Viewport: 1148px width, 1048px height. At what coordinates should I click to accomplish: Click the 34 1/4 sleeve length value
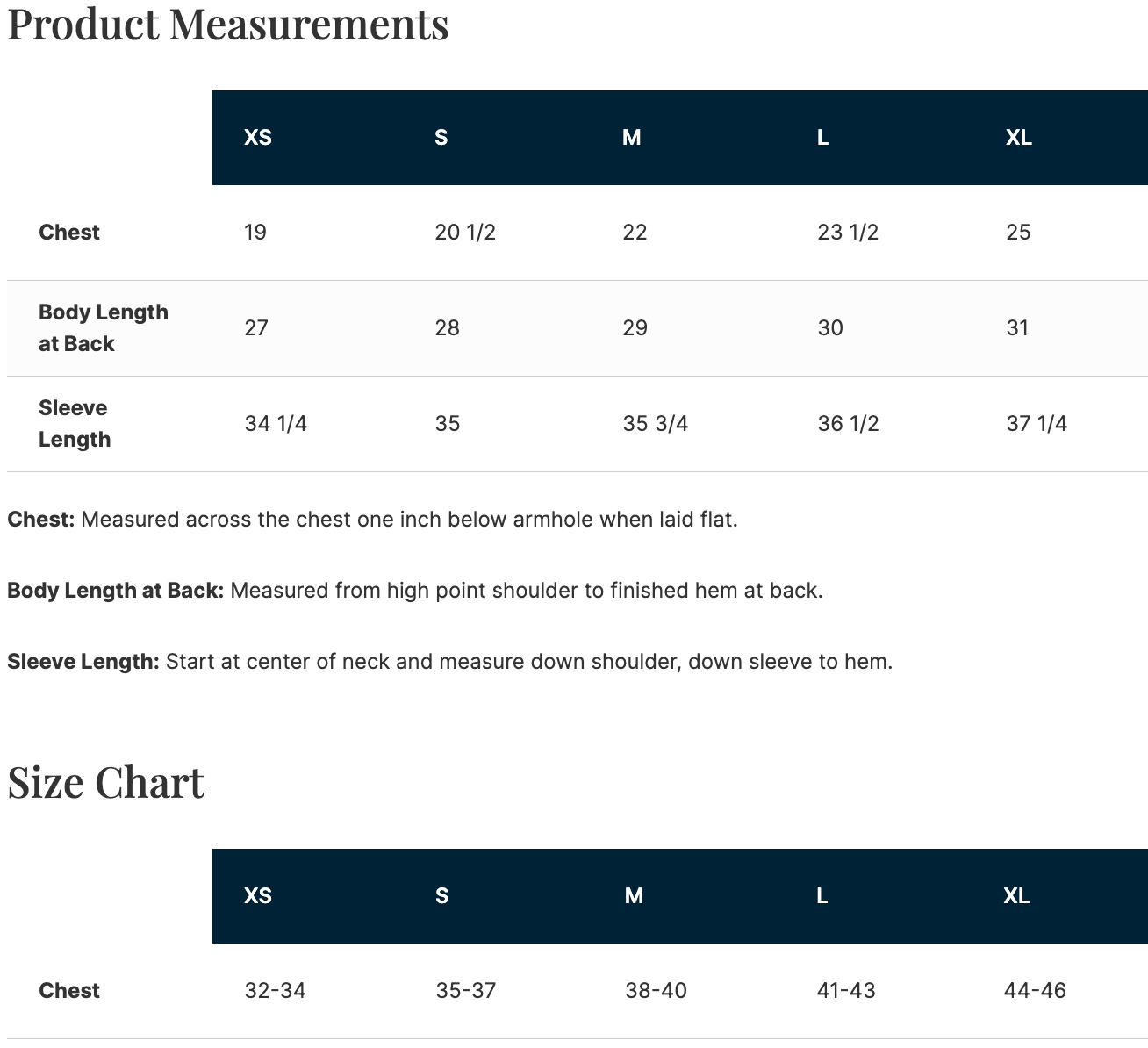coord(276,424)
